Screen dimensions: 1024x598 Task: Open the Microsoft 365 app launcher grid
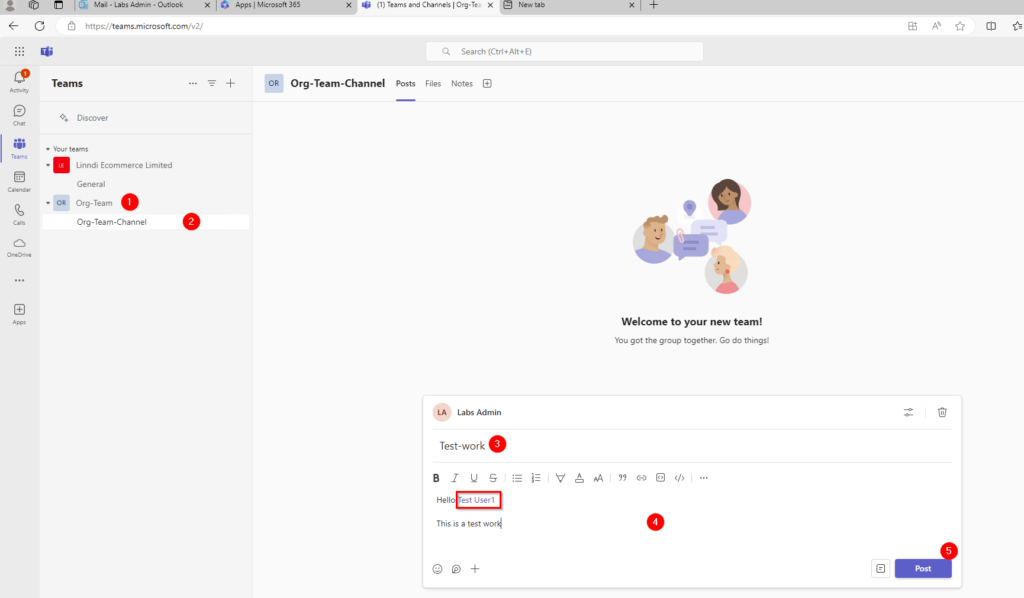click(20, 52)
